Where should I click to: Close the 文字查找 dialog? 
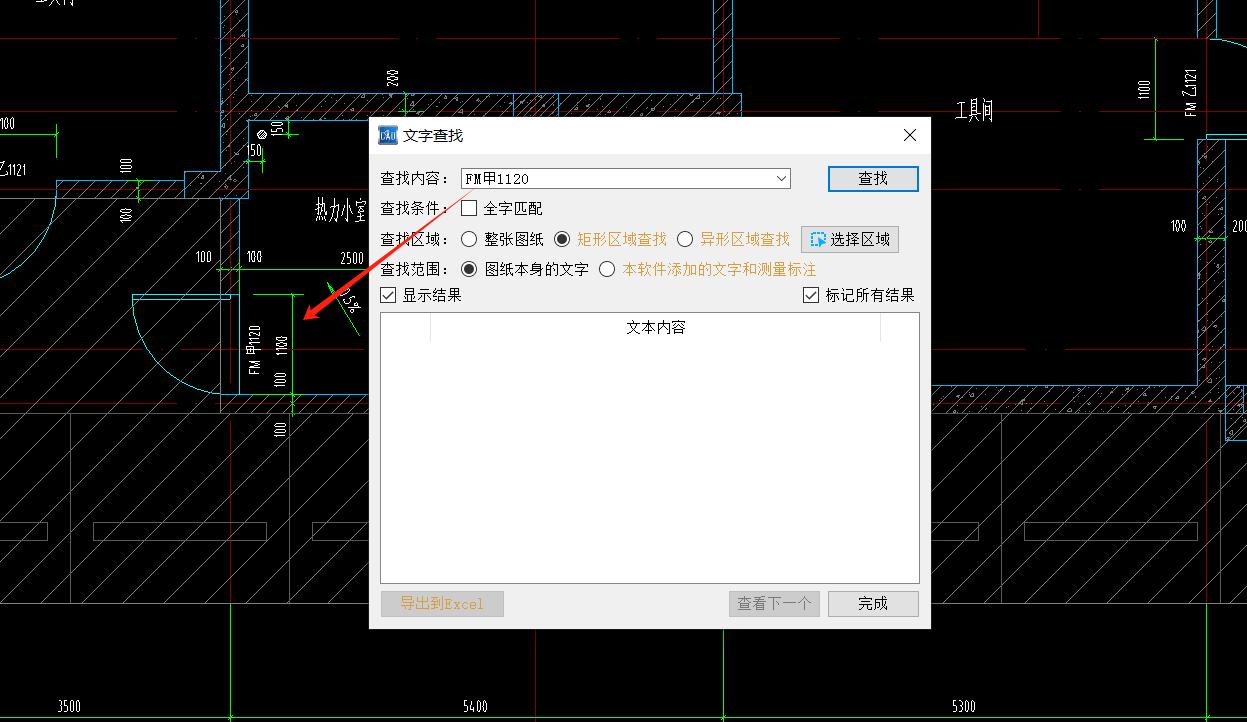[x=910, y=135]
